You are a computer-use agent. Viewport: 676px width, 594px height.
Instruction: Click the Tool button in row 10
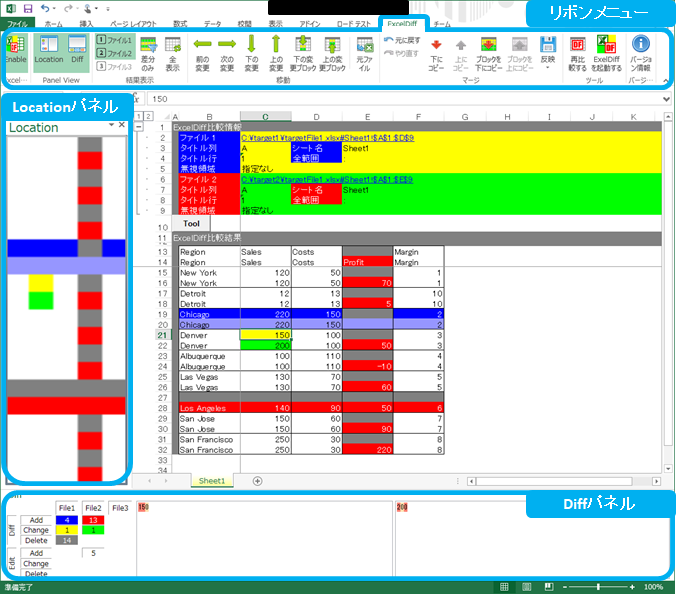pos(191,223)
